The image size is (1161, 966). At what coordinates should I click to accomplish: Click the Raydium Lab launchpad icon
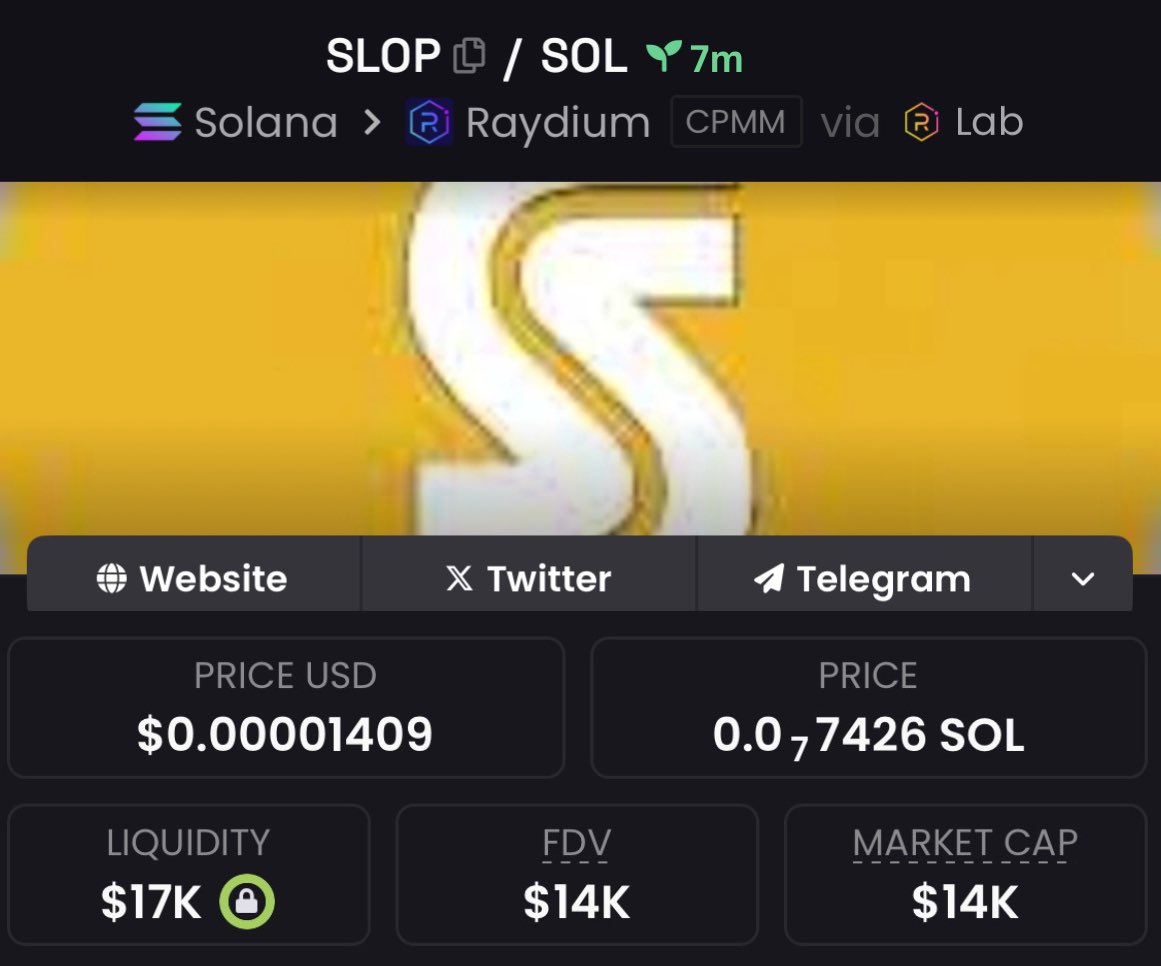922,122
